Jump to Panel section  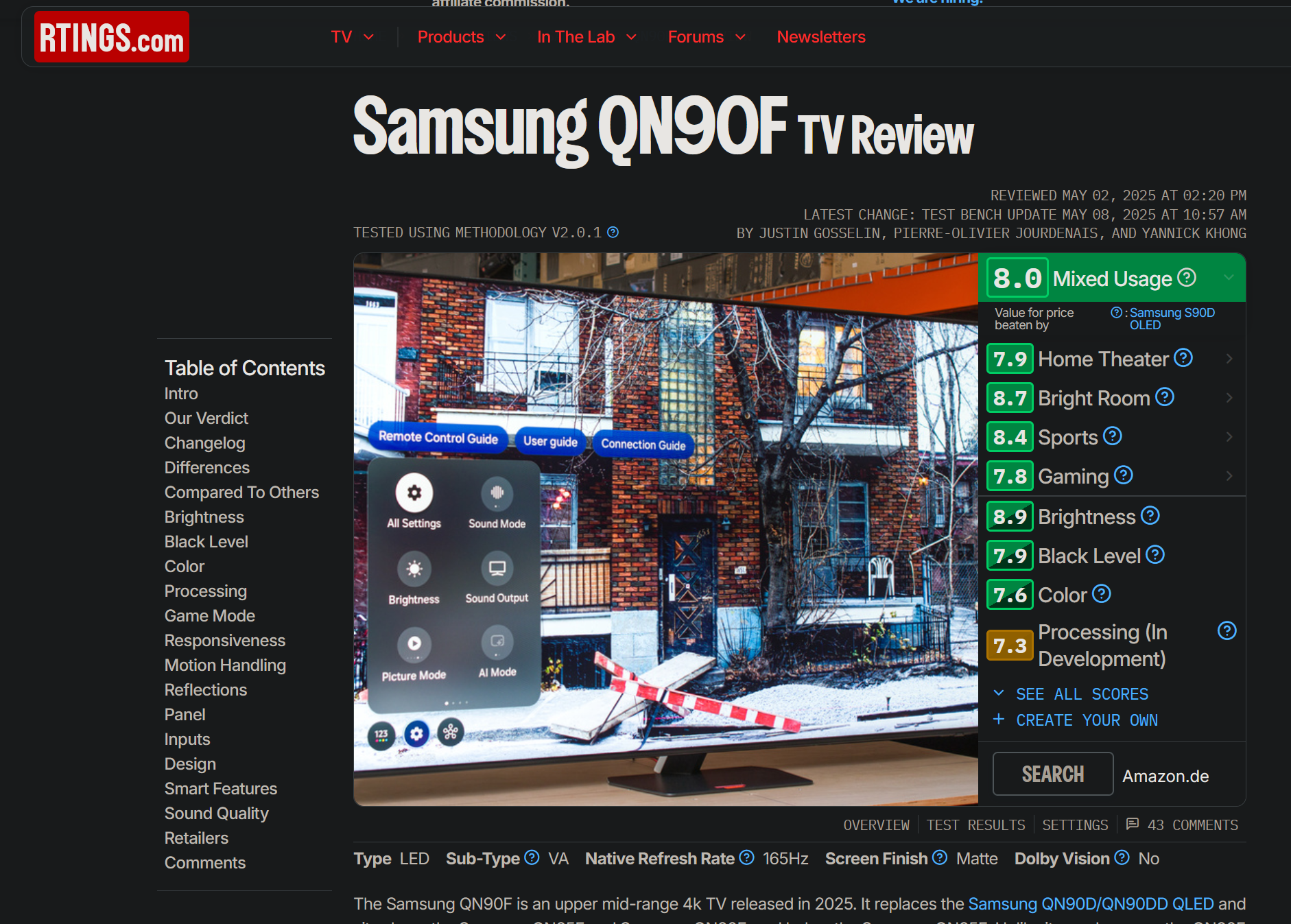(185, 715)
